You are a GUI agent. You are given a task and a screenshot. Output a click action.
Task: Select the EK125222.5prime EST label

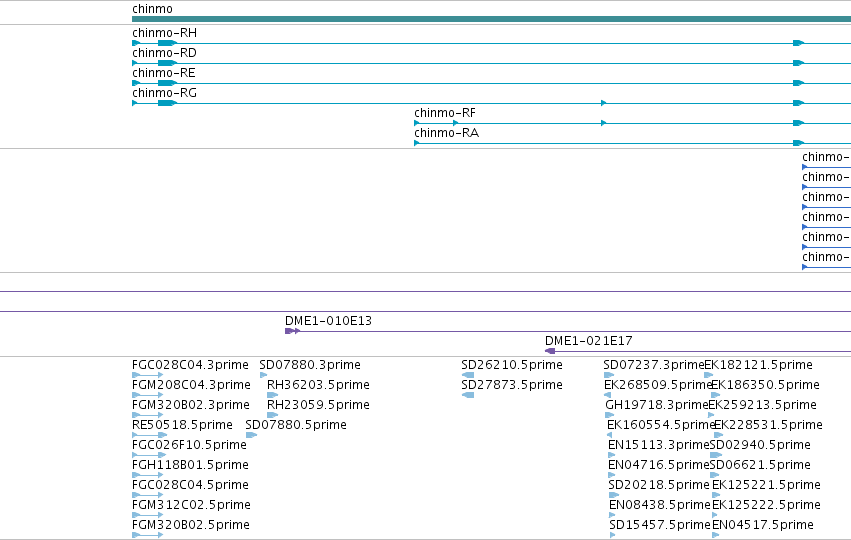(x=766, y=505)
